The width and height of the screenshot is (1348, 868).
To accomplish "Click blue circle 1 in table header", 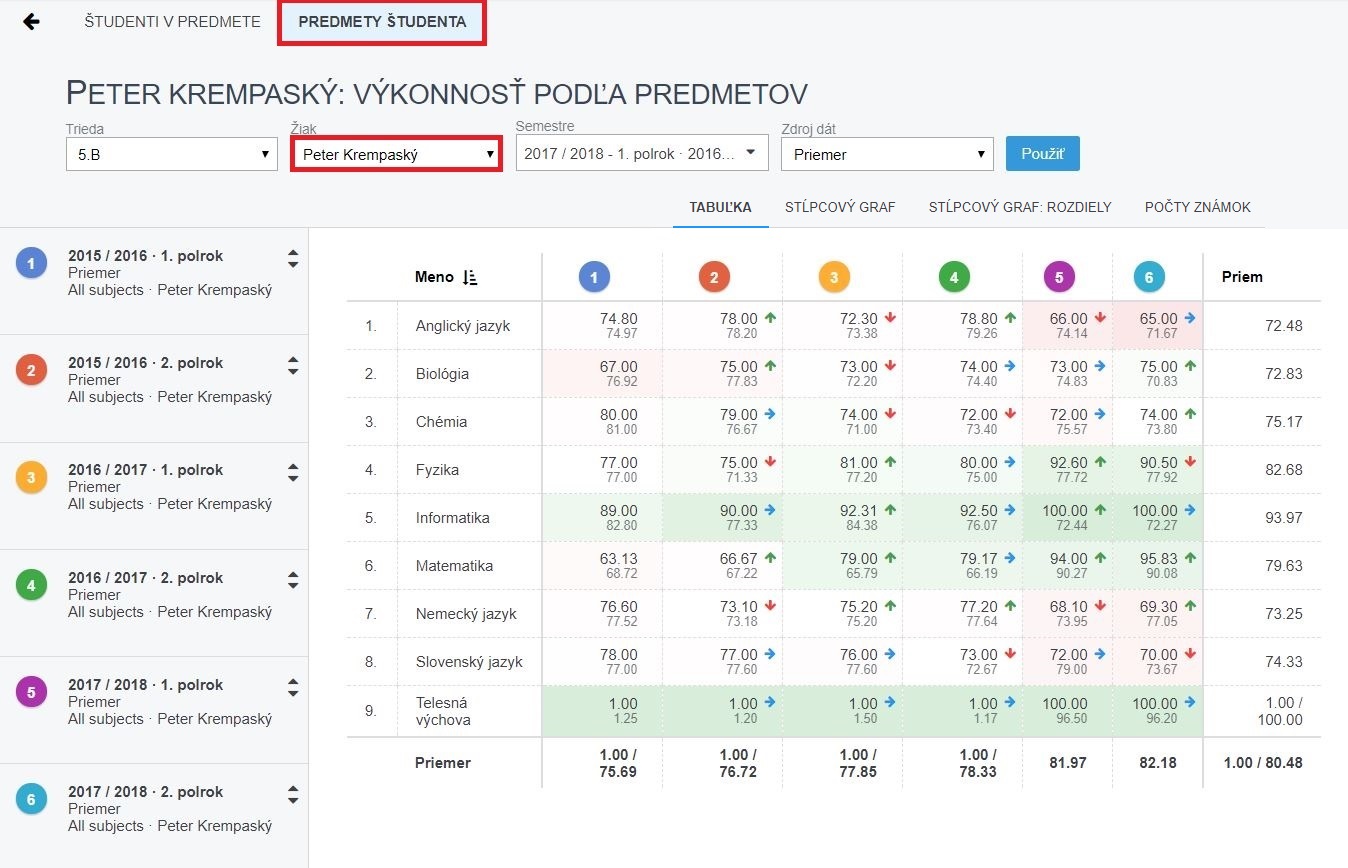I will [594, 277].
